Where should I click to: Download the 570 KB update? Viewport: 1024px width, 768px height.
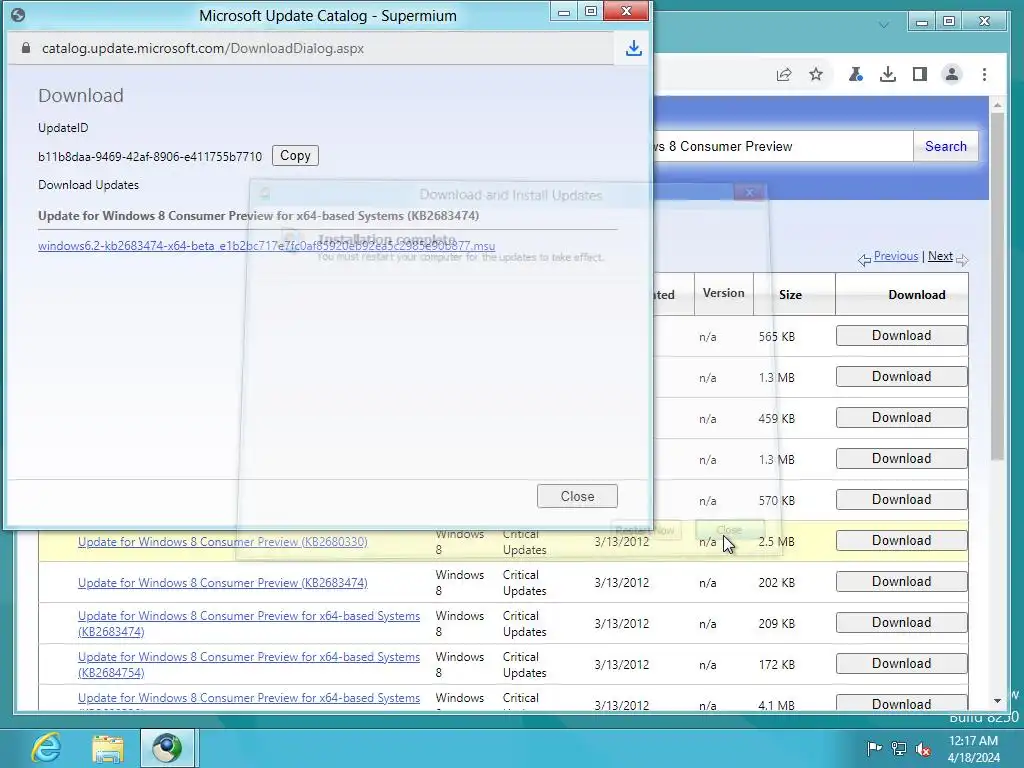tap(902, 500)
